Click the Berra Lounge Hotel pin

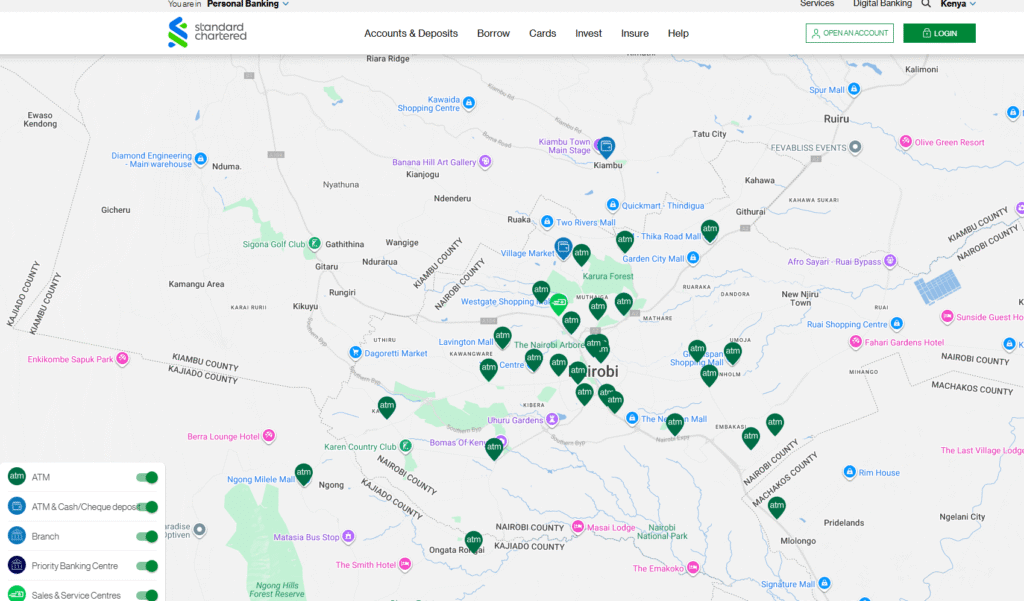pyautogui.click(x=268, y=436)
